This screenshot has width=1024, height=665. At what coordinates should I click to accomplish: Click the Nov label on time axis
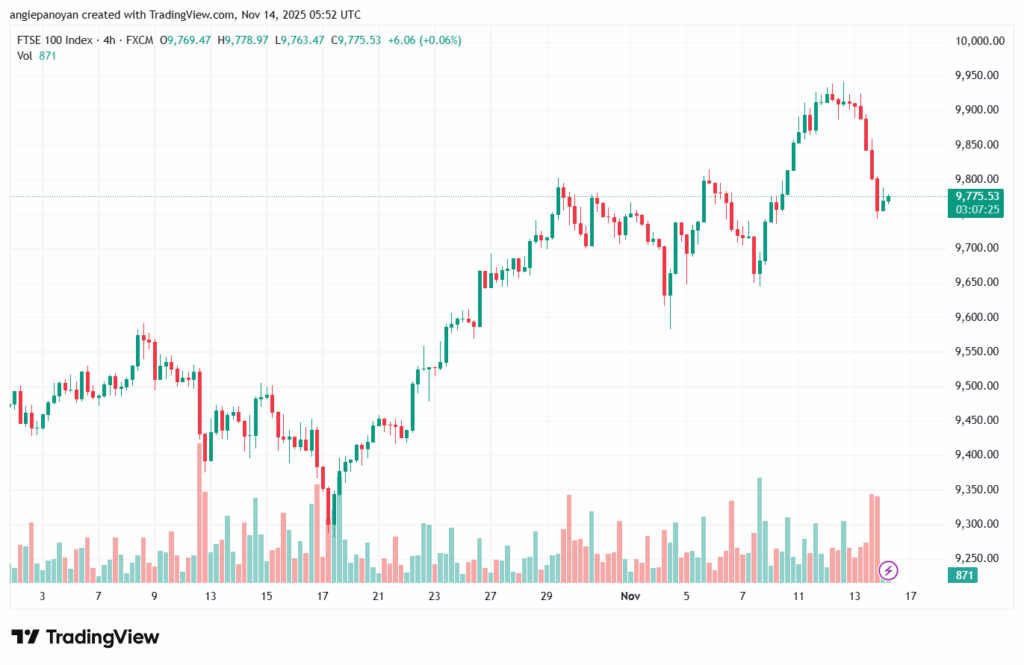pyautogui.click(x=630, y=596)
